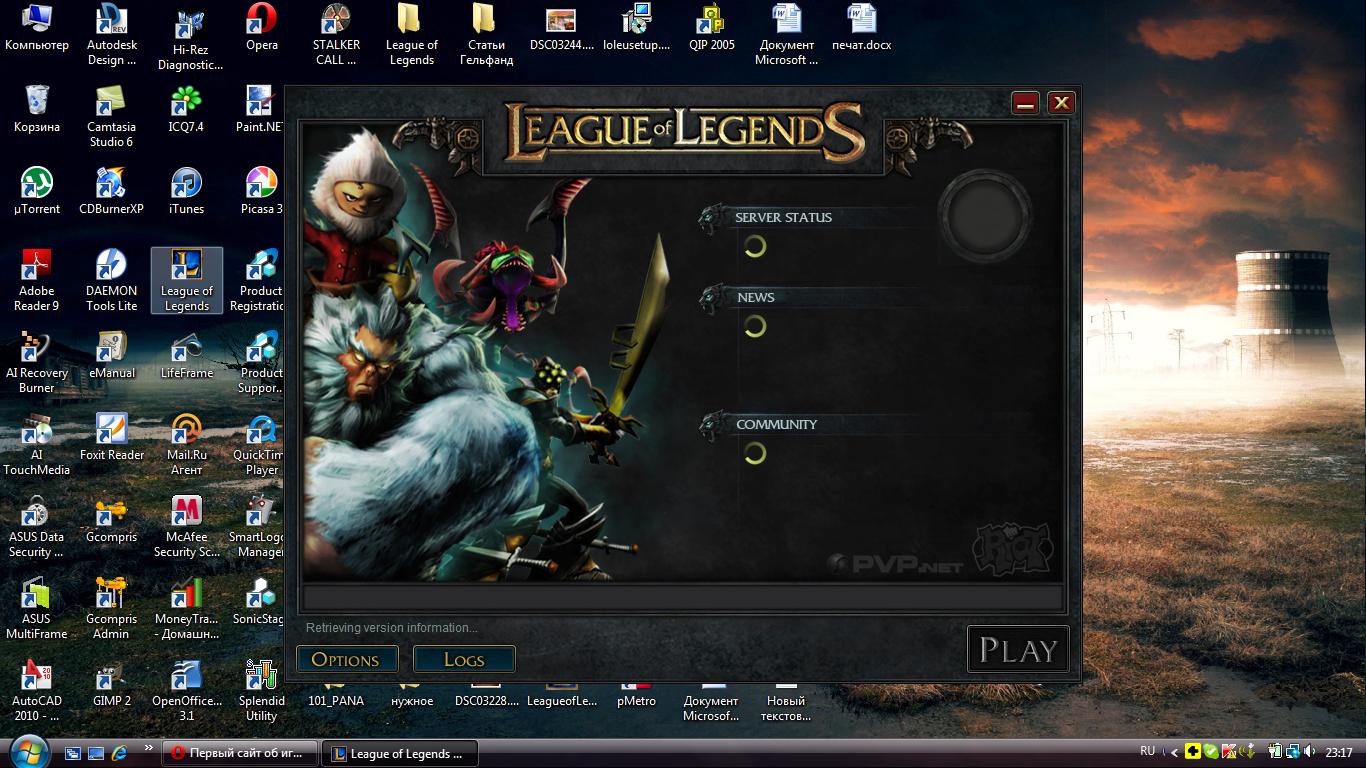Click the round status orb in the launcher
Screen dimensions: 1366x768
[987, 216]
